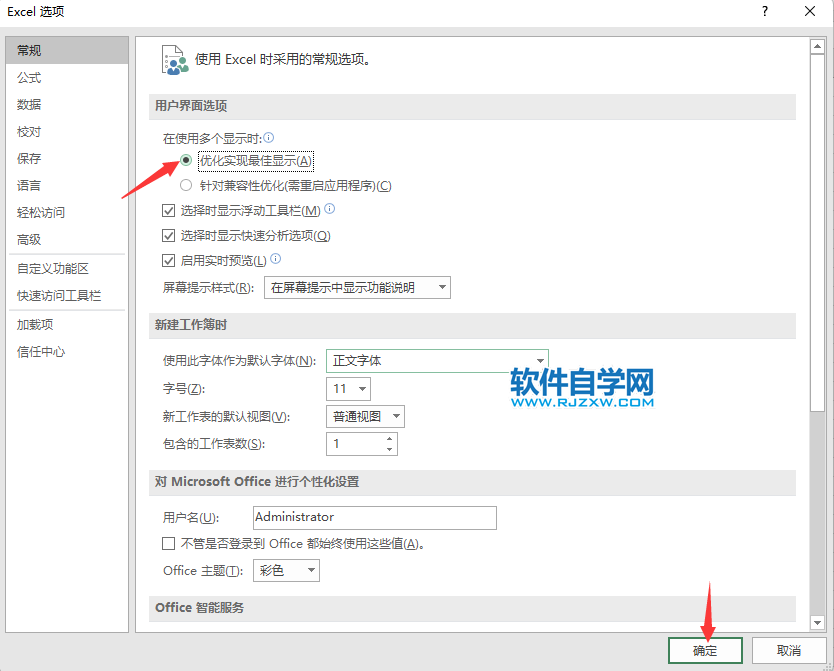Close the Excel 选项 dialog
834x671 pixels.
pos(810,11)
